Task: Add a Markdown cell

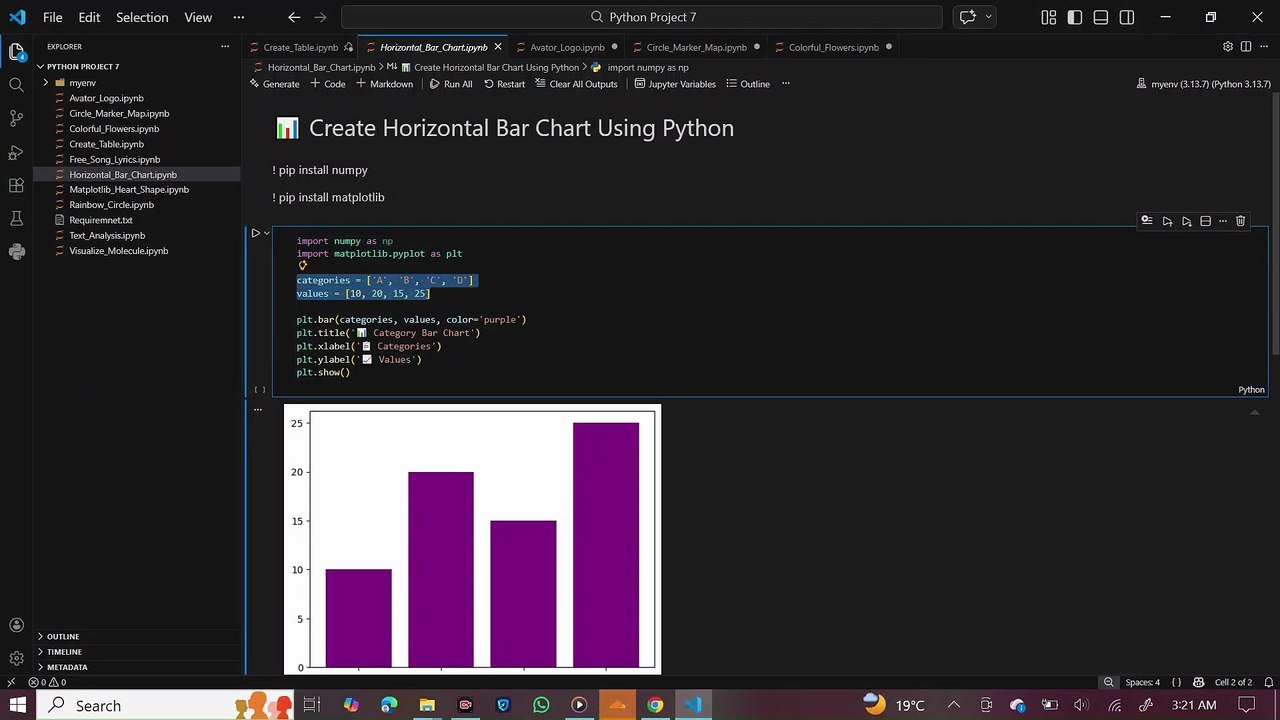Action: [384, 84]
